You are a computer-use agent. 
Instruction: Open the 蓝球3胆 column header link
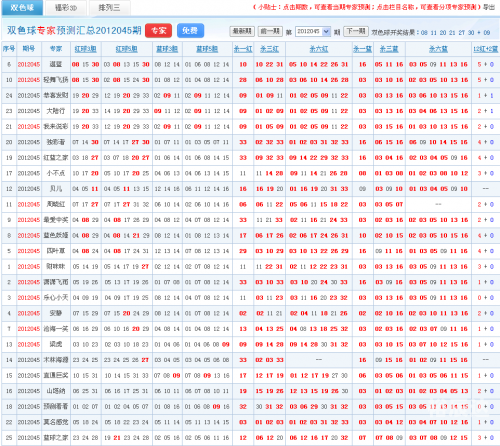(167, 49)
